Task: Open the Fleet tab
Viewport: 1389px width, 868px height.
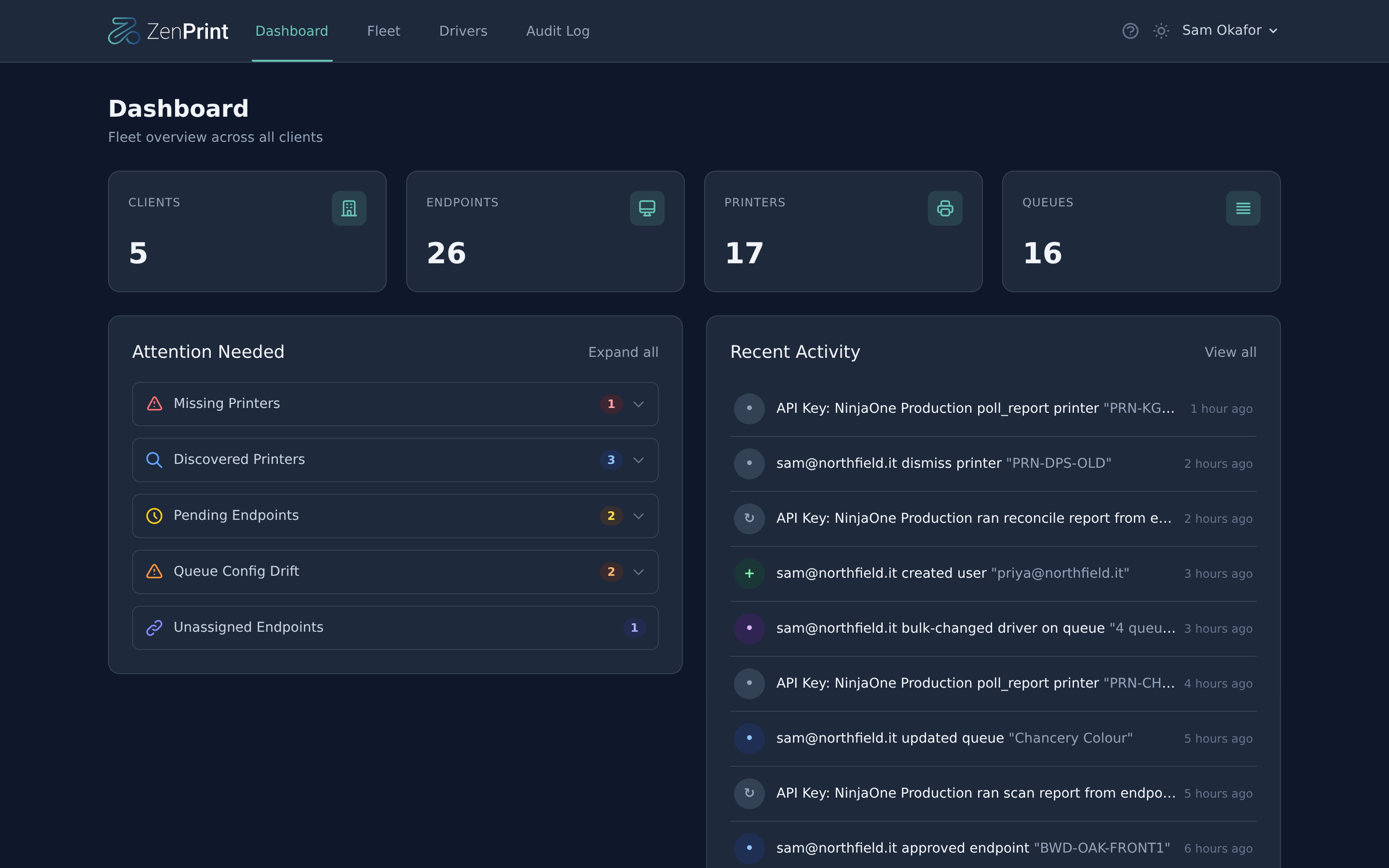Action: click(383, 31)
